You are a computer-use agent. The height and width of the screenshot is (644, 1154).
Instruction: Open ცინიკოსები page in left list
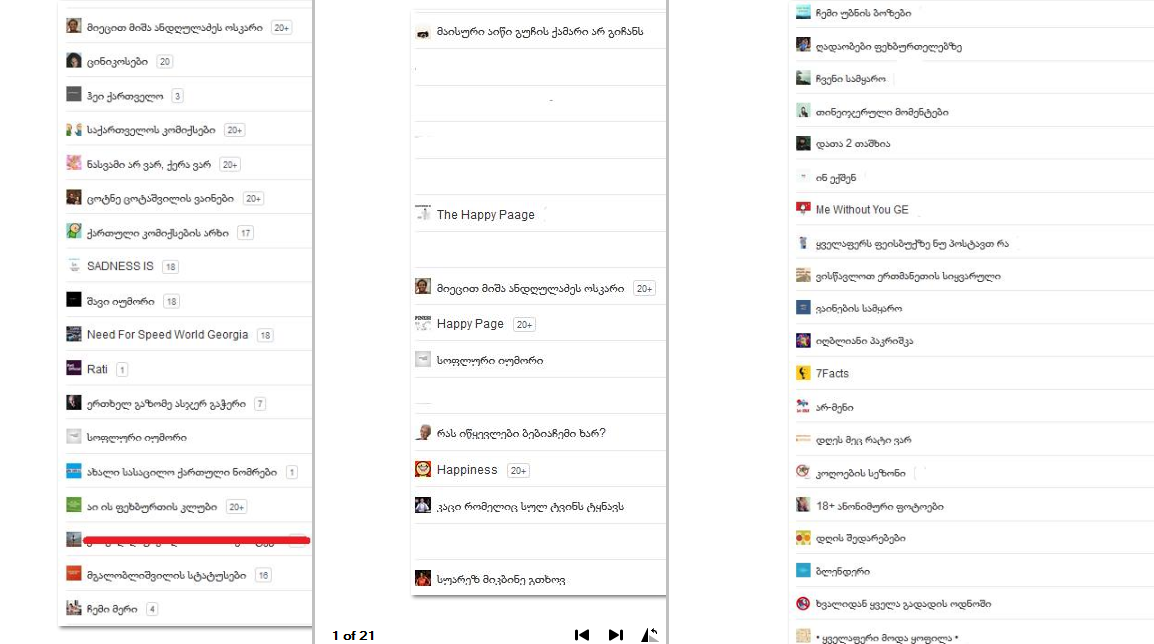pos(117,61)
